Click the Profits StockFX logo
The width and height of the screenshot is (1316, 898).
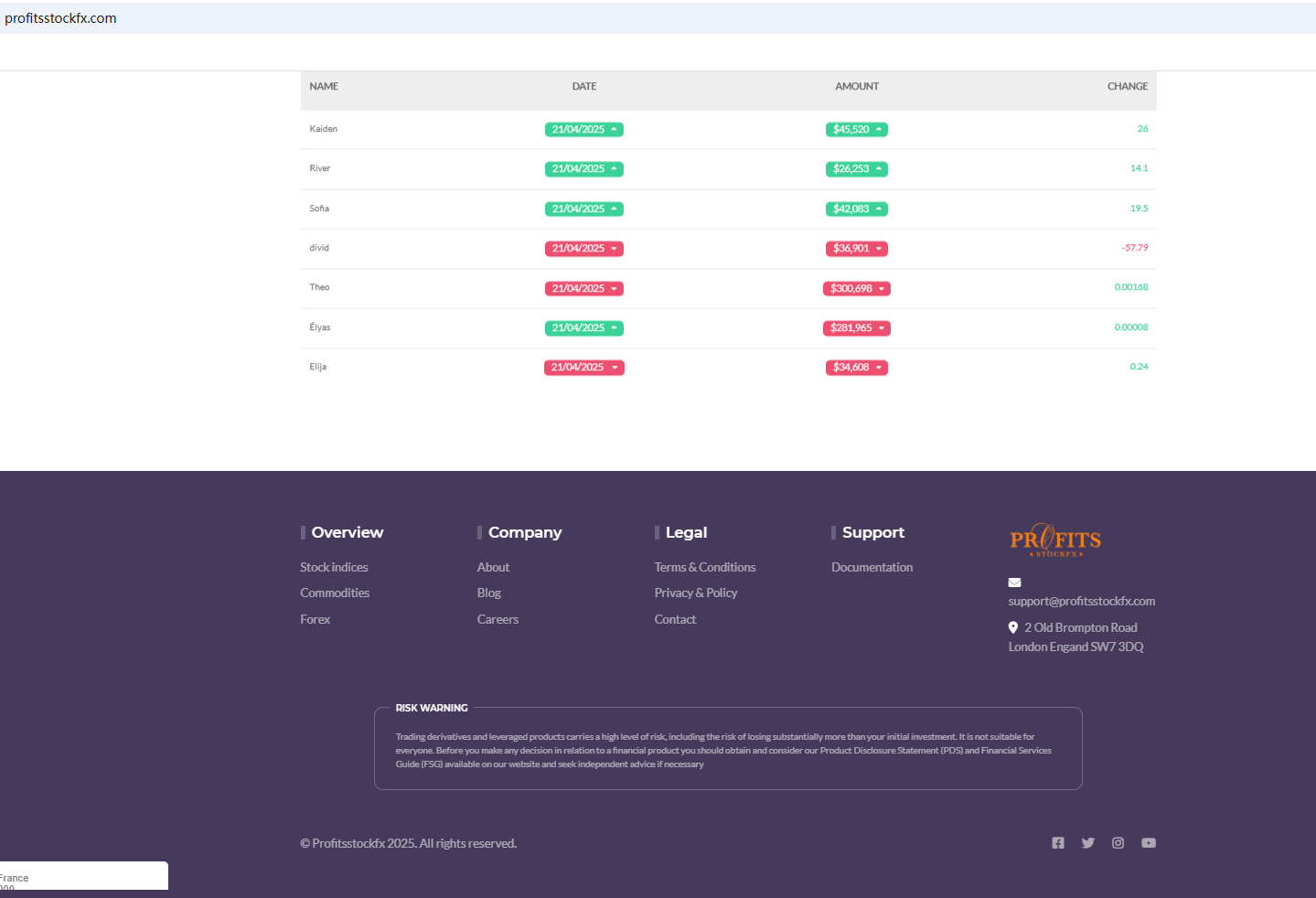click(x=1055, y=540)
